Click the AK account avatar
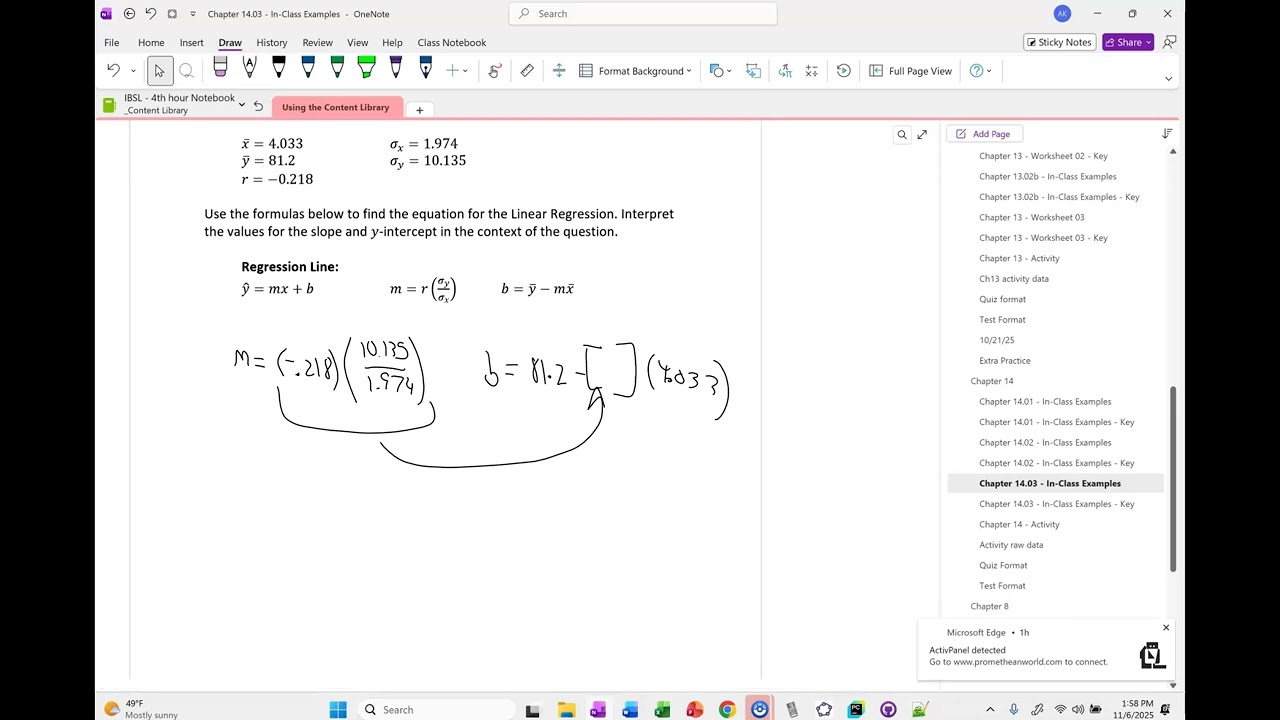The image size is (1280, 720). 1062,14
